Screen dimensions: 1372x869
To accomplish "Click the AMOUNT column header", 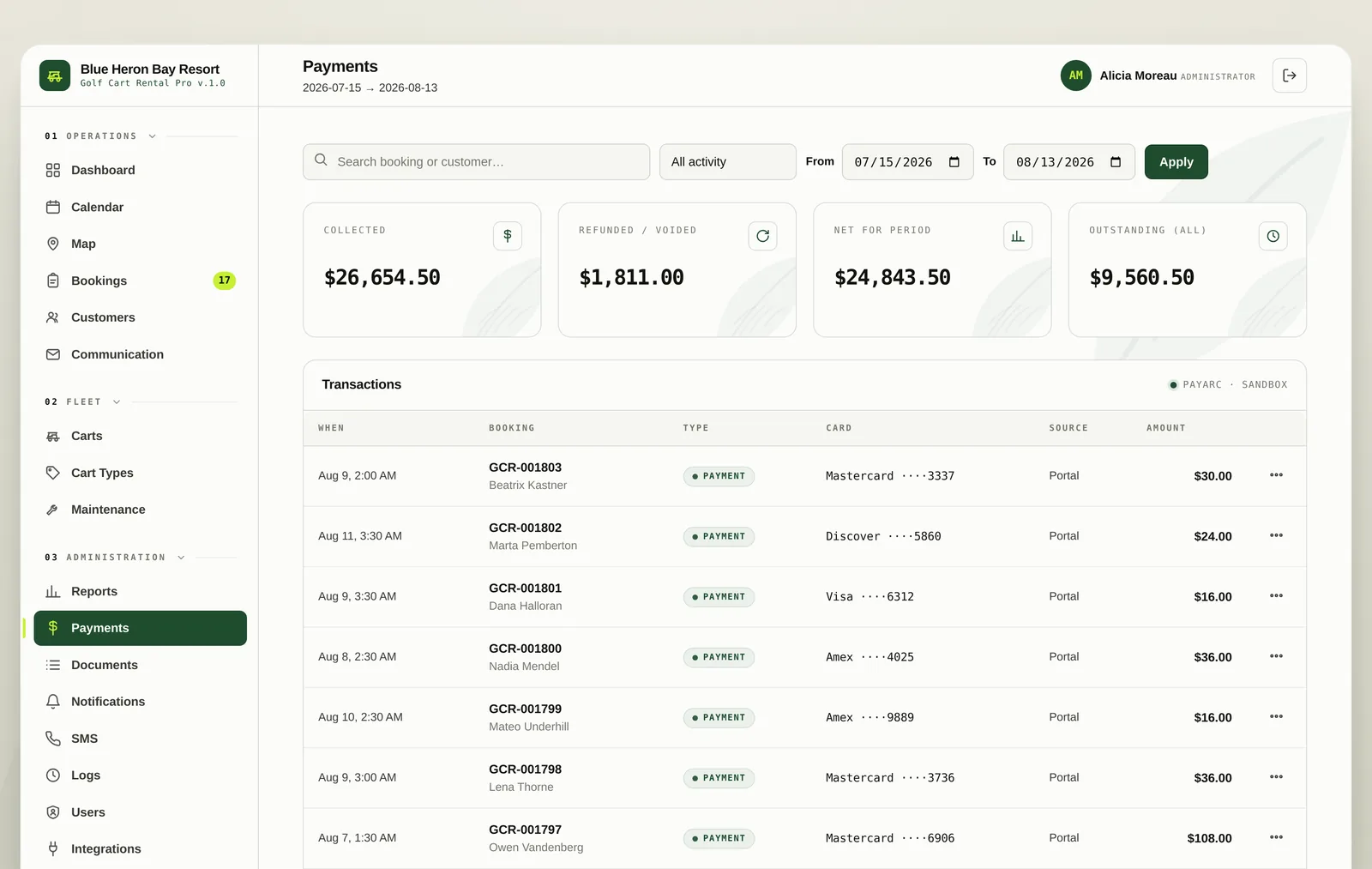I will pyautogui.click(x=1166, y=428).
